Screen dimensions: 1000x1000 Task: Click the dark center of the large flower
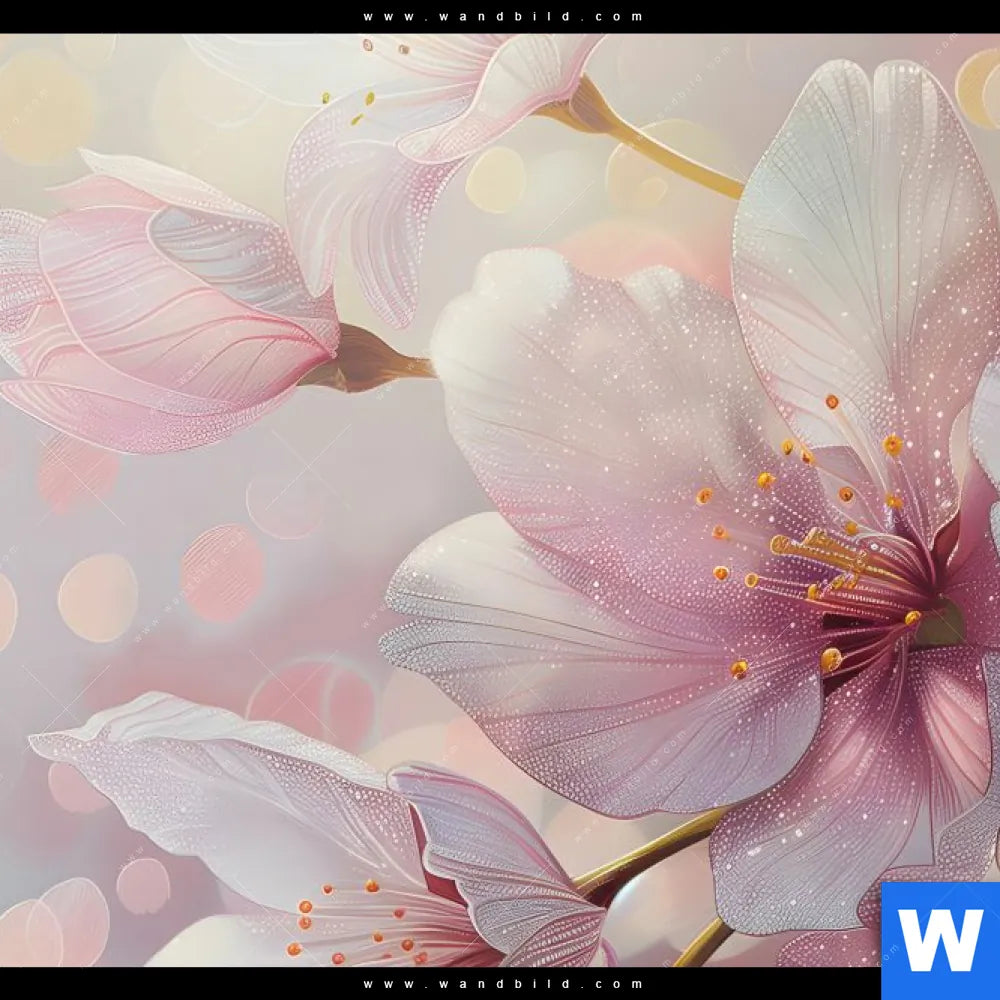point(935,620)
